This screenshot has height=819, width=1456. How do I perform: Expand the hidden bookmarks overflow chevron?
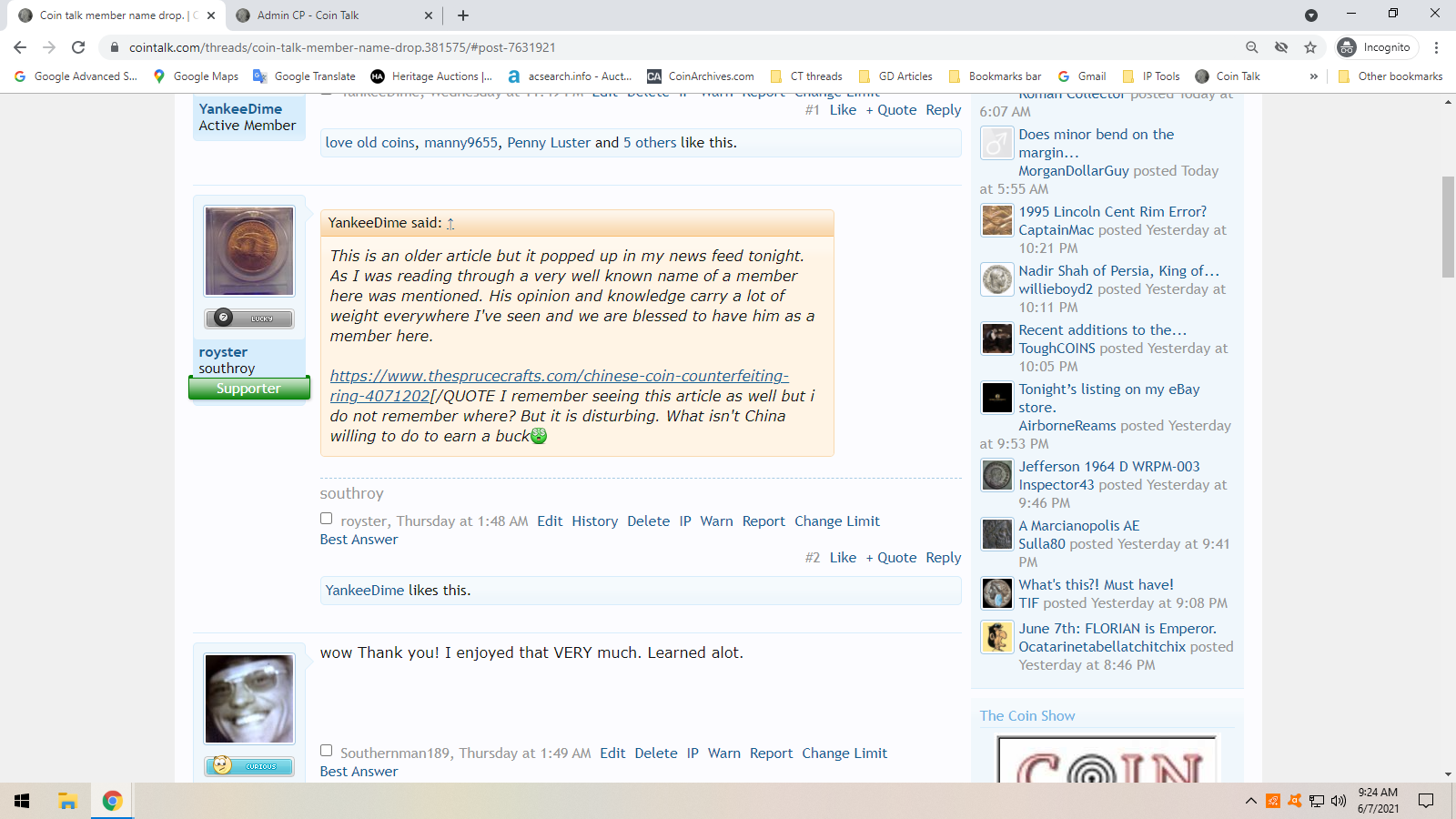tap(1313, 76)
